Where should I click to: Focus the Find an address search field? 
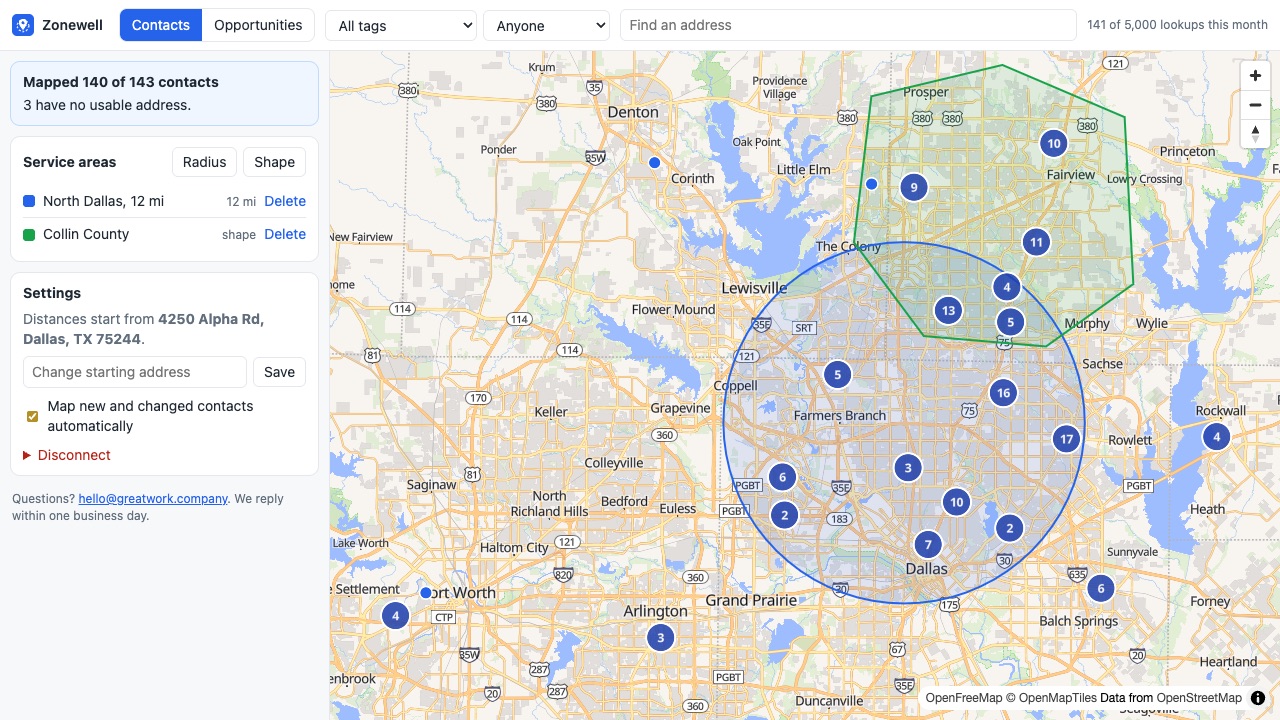(x=848, y=25)
